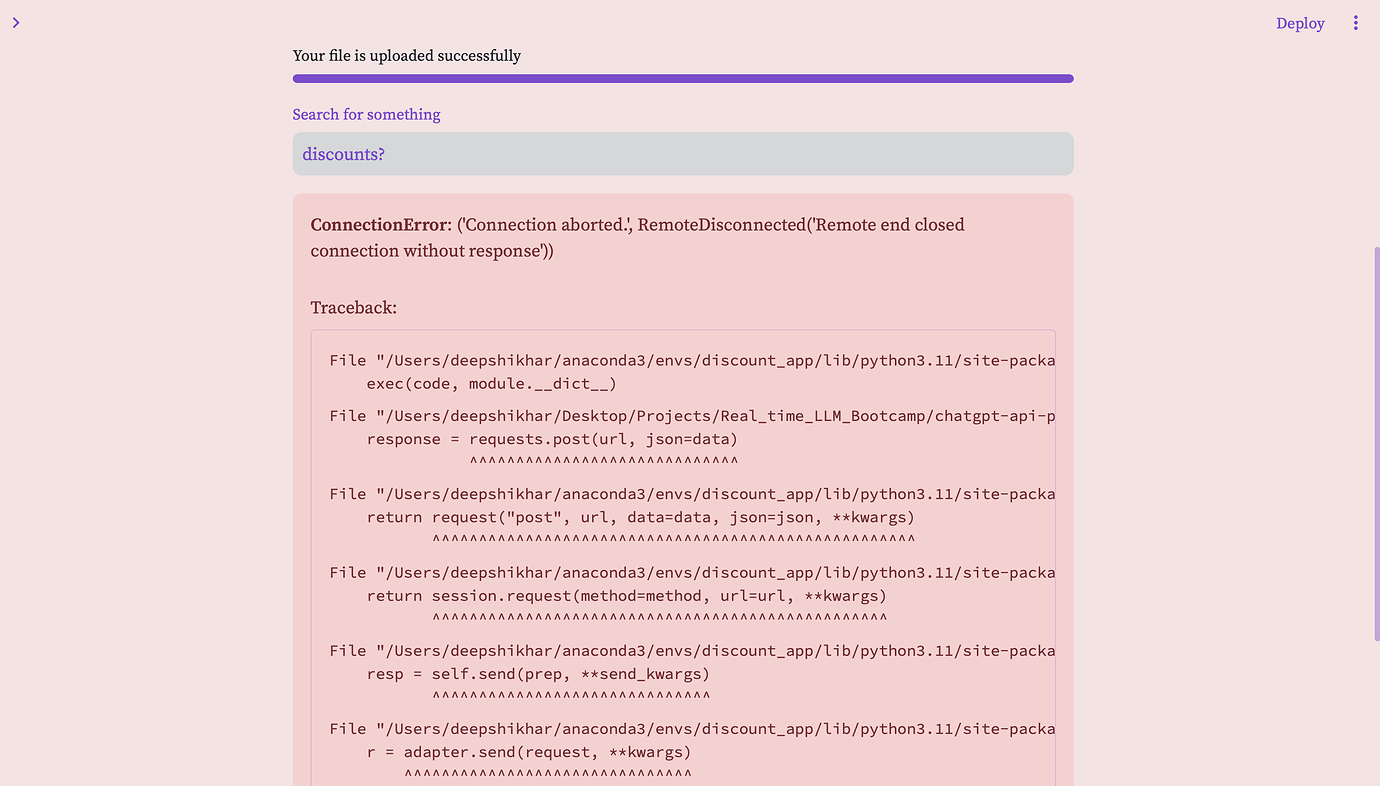Click the r = adapter.send line
Image resolution: width=1380 pixels, height=786 pixels.
(x=529, y=751)
